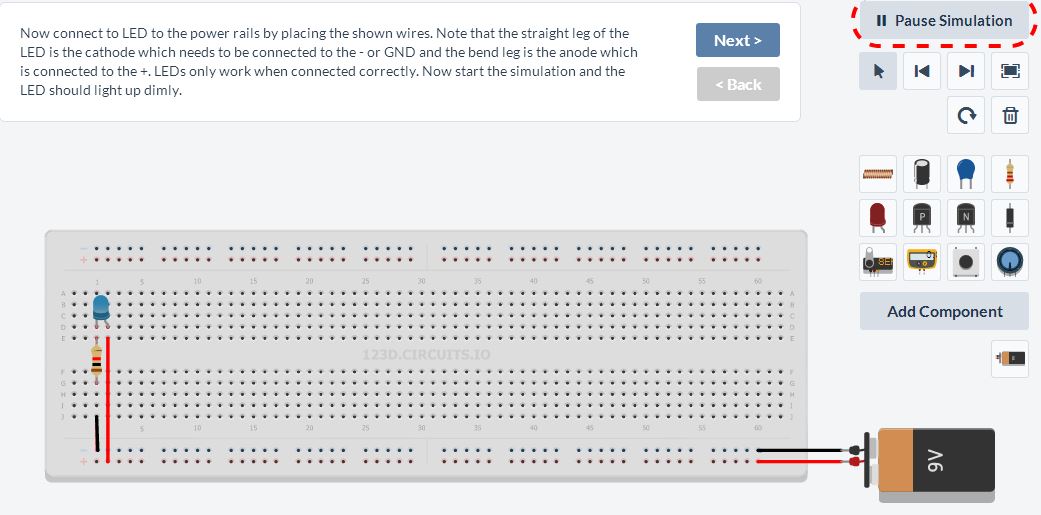Step forward to next frame icon
Image resolution: width=1041 pixels, height=515 pixels.
[x=966, y=71]
